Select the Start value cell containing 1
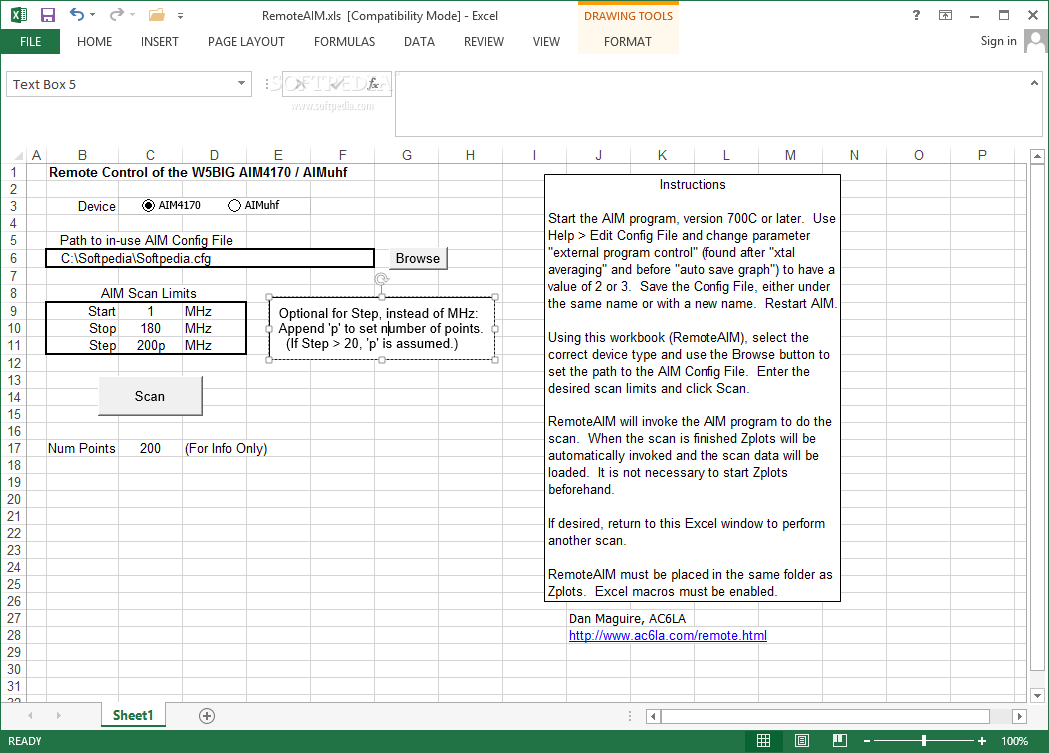This screenshot has width=1049, height=753. [151, 311]
